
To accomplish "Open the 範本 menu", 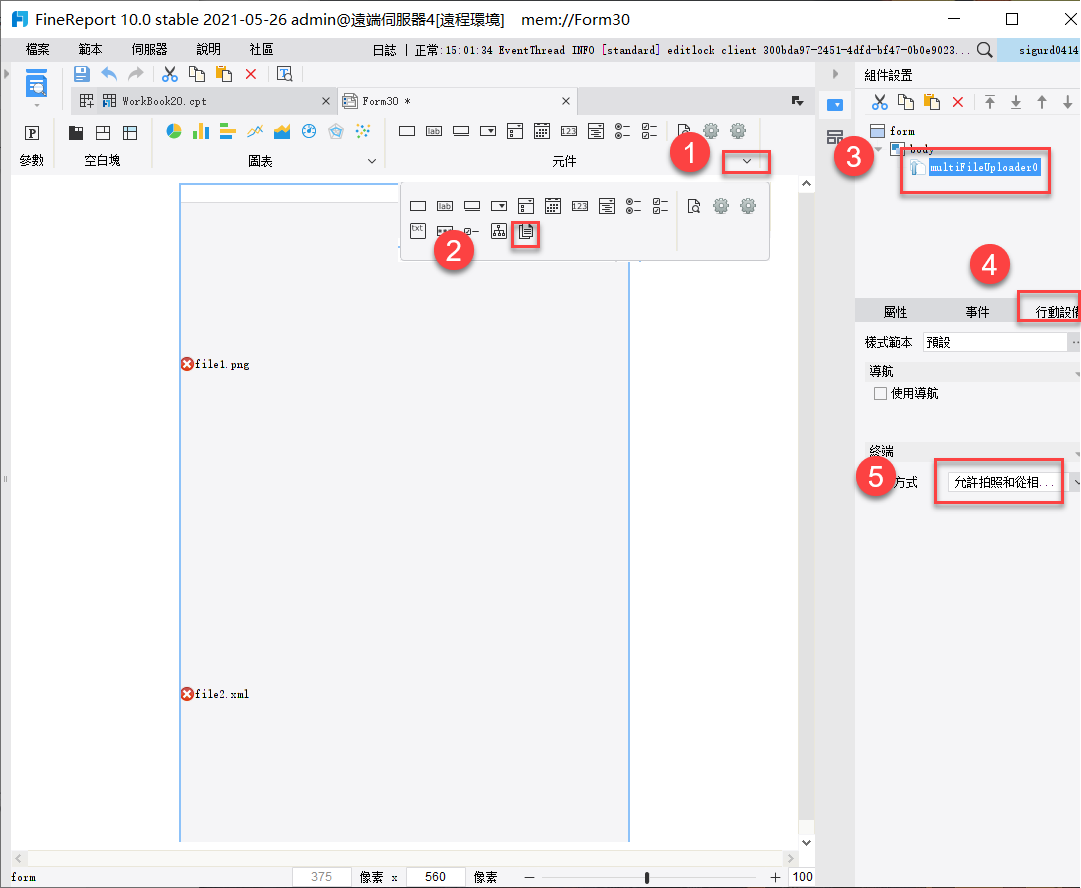I will pyautogui.click(x=90, y=50).
